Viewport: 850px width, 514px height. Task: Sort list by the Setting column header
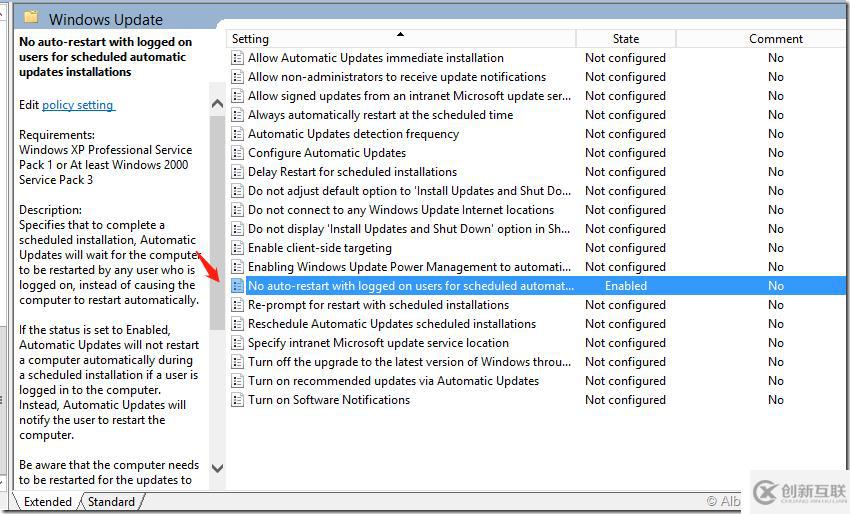401,38
